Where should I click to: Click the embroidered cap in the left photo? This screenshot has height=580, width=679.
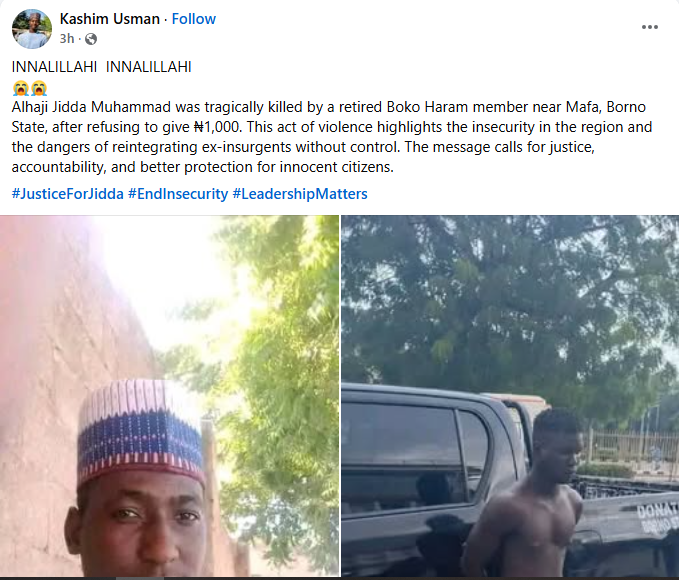[141, 427]
